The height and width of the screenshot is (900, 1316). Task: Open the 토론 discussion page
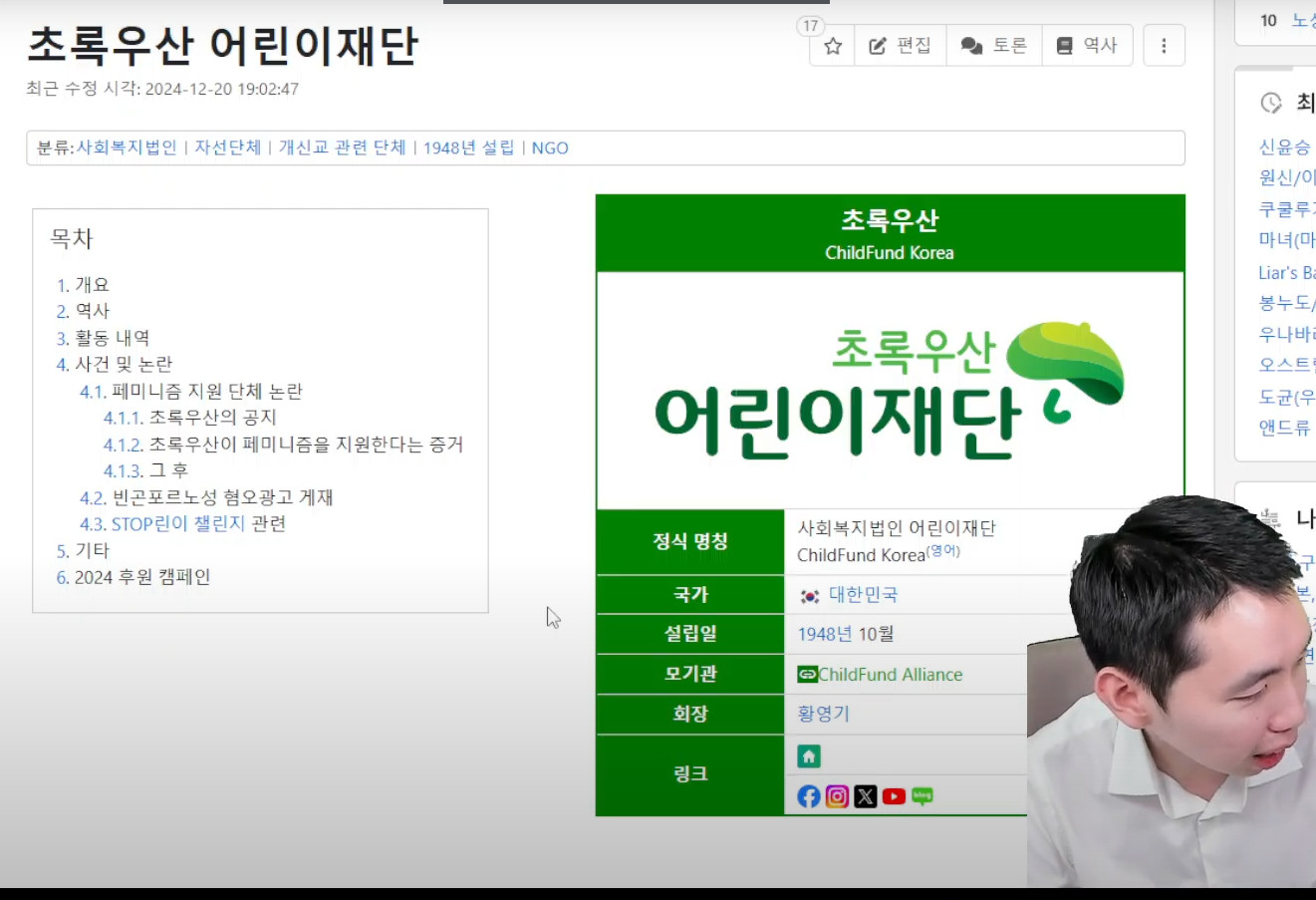click(994, 46)
